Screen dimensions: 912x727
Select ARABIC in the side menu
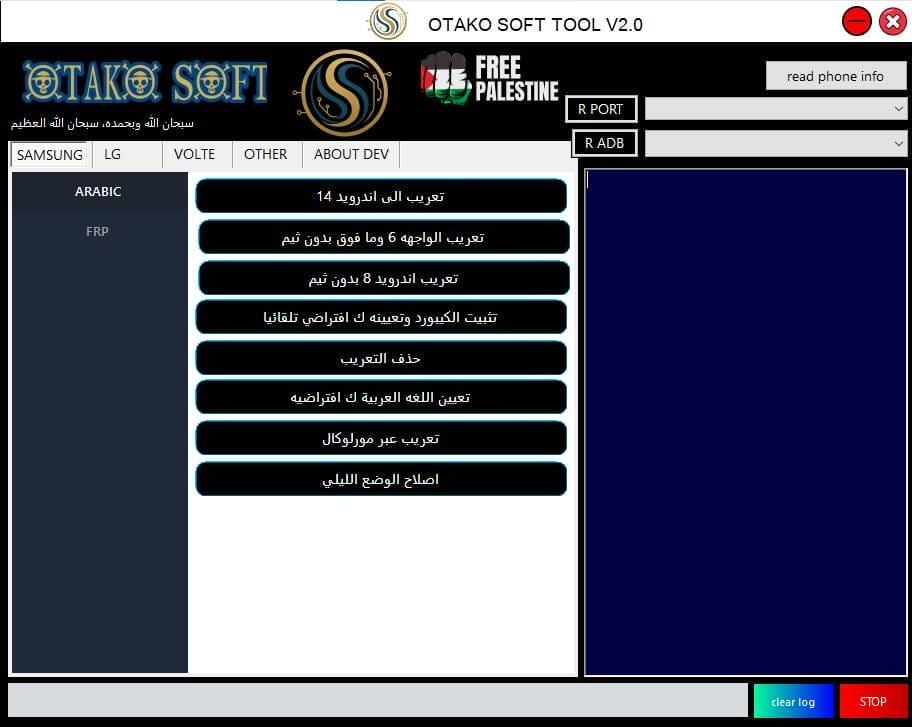[98, 191]
